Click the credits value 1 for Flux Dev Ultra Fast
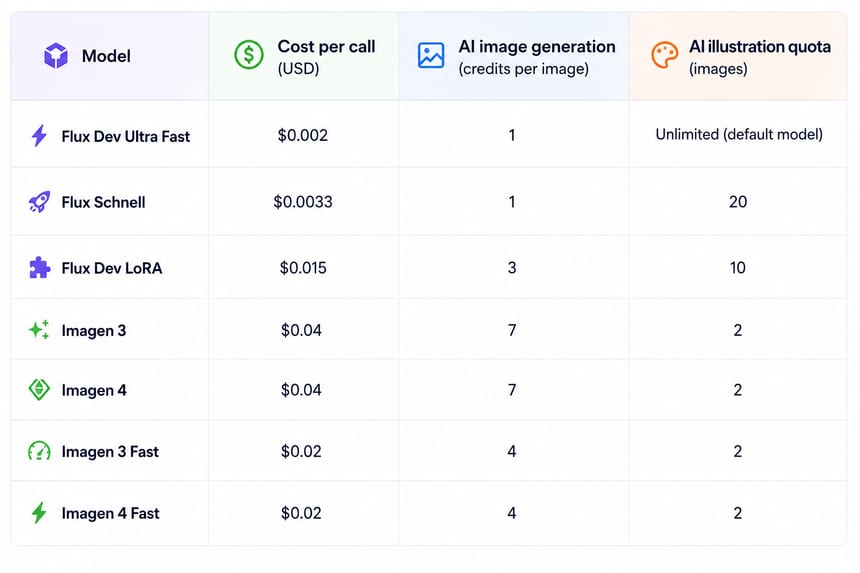860x573 pixels. point(512,135)
